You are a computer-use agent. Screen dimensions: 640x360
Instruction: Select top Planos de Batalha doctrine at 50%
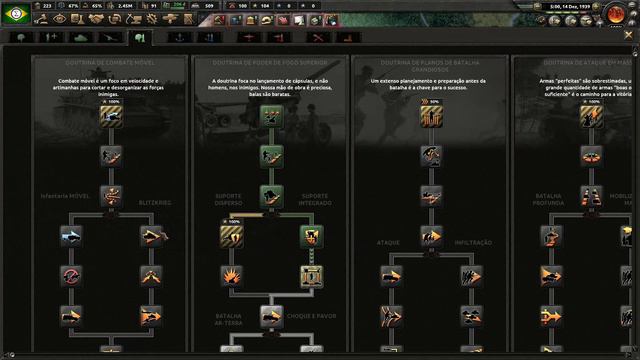pyautogui.click(x=431, y=116)
